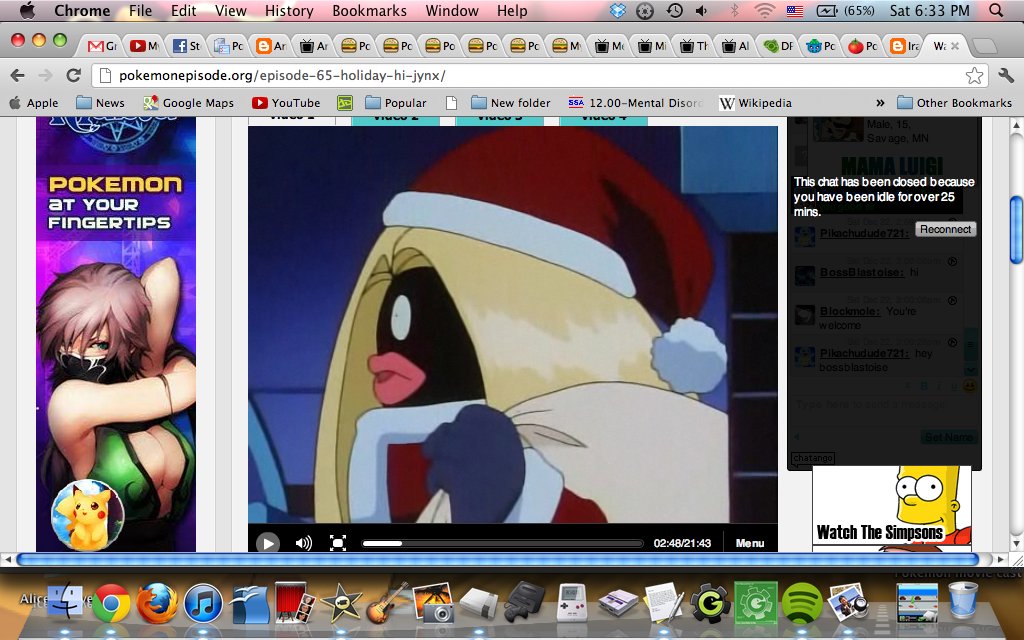Open the New folder bookmarks folder
The height and width of the screenshot is (640, 1024).
click(511, 103)
